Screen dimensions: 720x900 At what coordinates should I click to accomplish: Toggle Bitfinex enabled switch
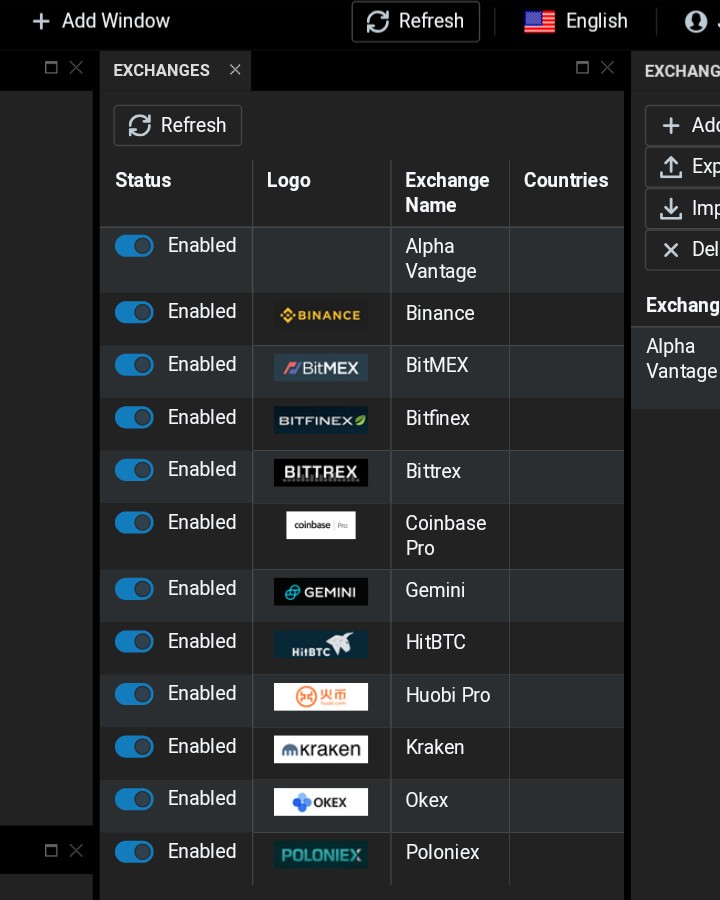[134, 417]
